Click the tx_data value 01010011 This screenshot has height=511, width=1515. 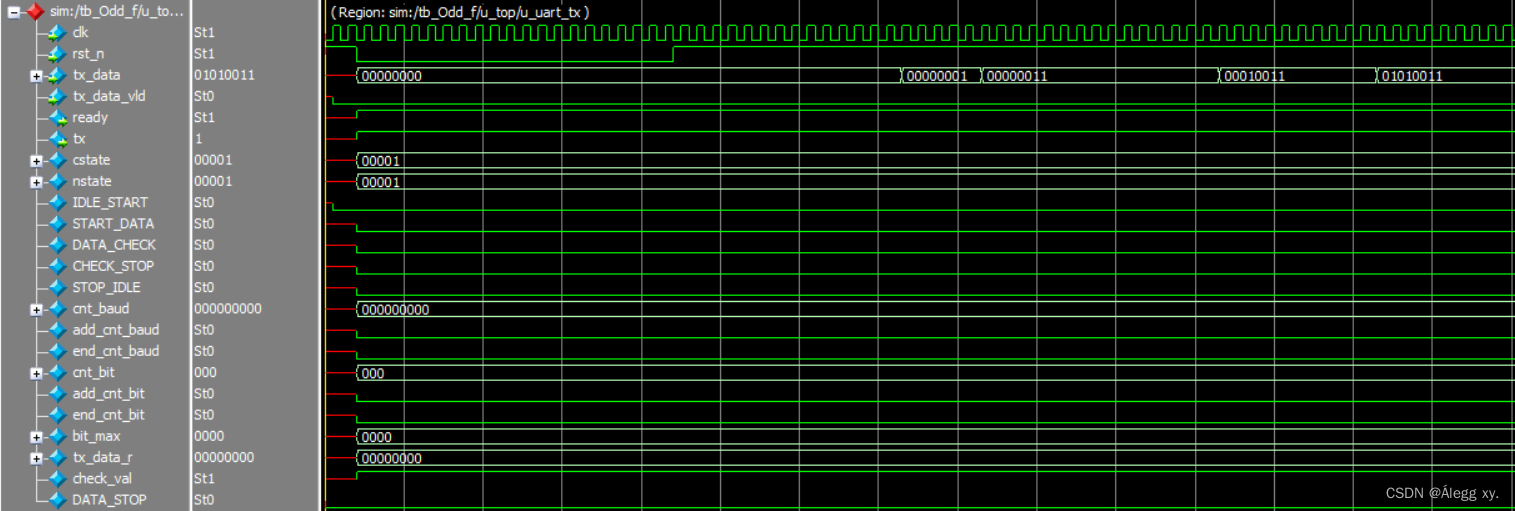coord(223,75)
